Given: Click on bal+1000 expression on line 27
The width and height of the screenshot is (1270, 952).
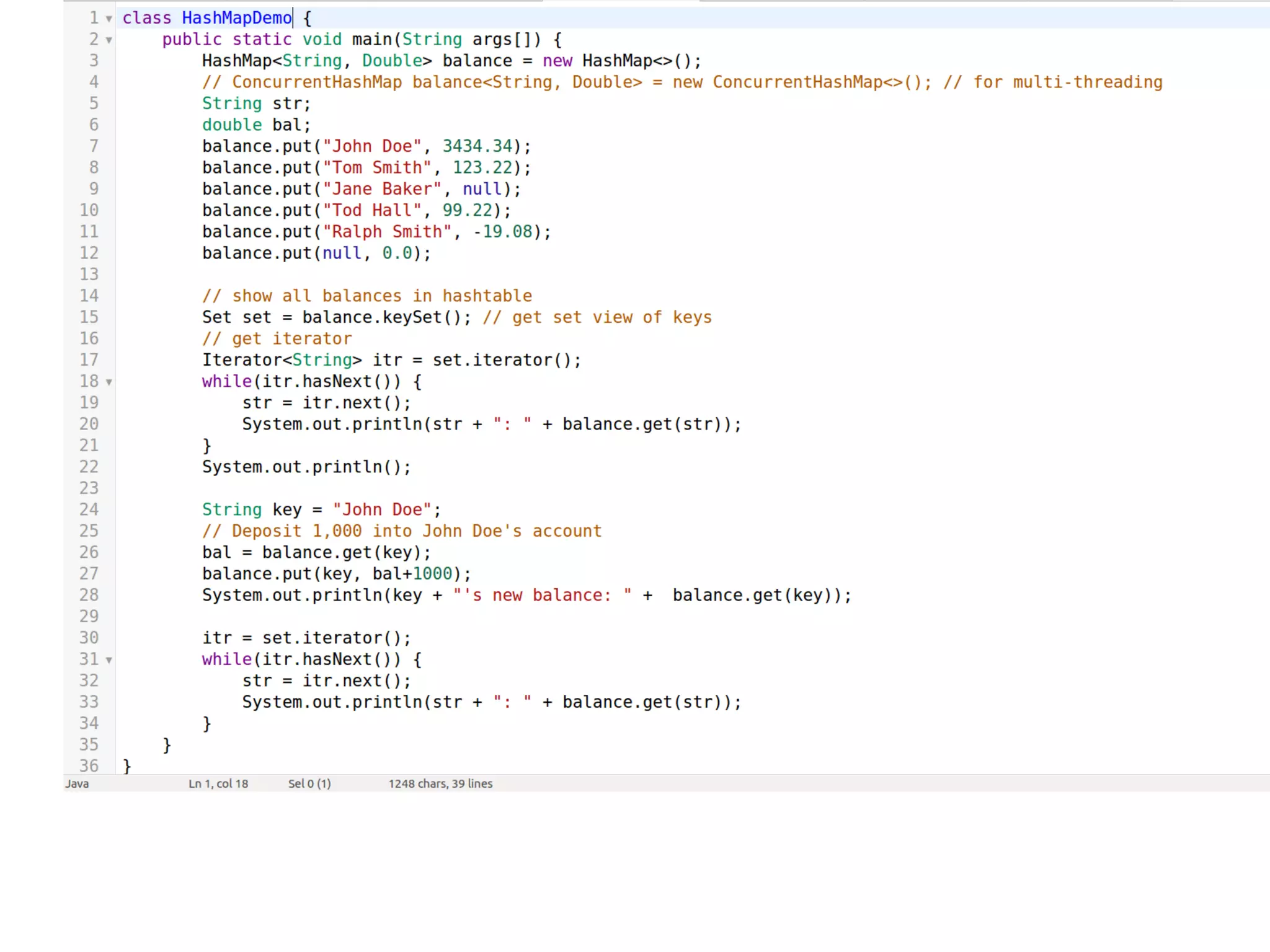Looking at the screenshot, I should (x=412, y=574).
